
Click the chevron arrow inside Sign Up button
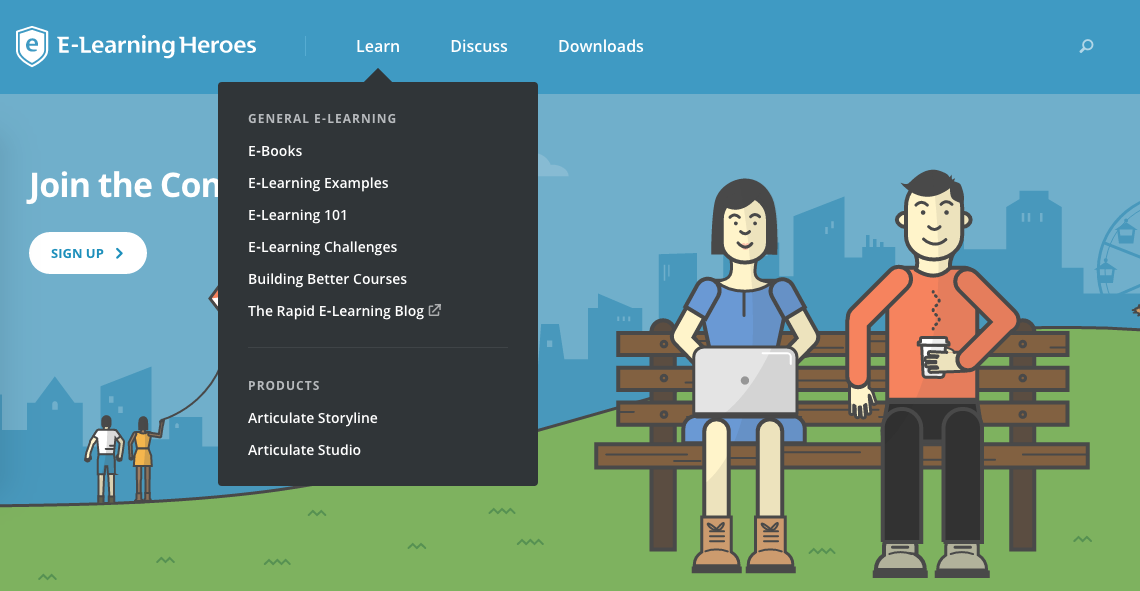120,253
